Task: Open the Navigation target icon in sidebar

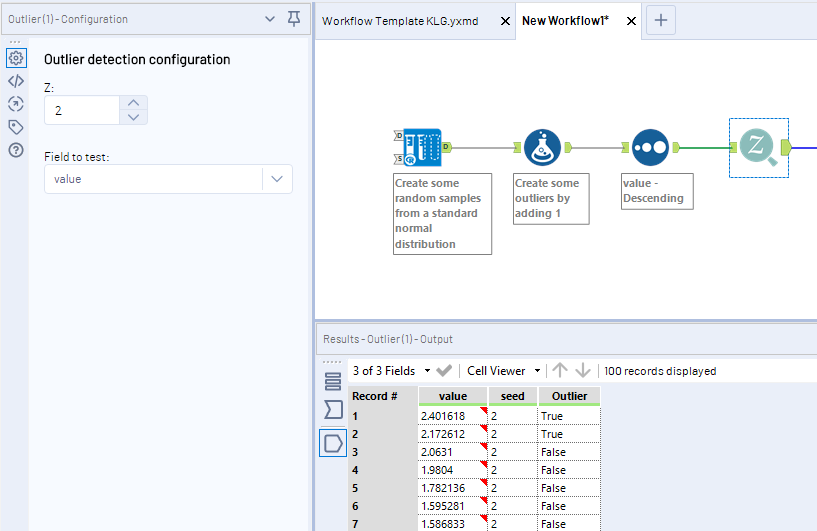Action: tap(16, 104)
